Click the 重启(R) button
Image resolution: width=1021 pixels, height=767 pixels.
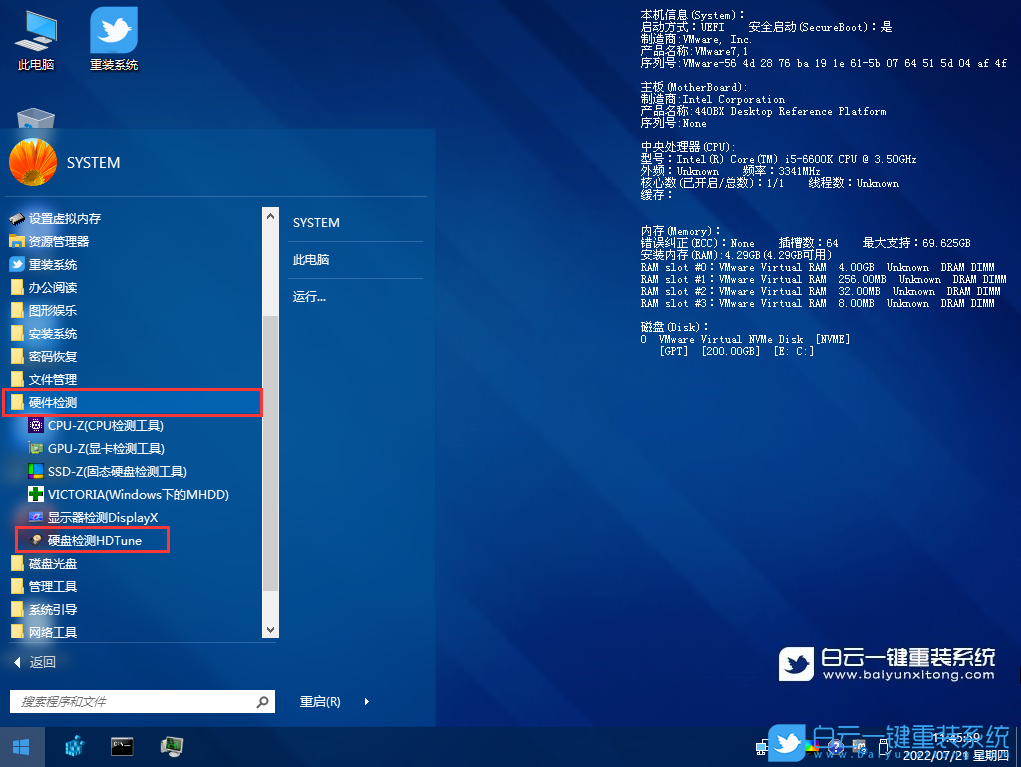pos(320,702)
